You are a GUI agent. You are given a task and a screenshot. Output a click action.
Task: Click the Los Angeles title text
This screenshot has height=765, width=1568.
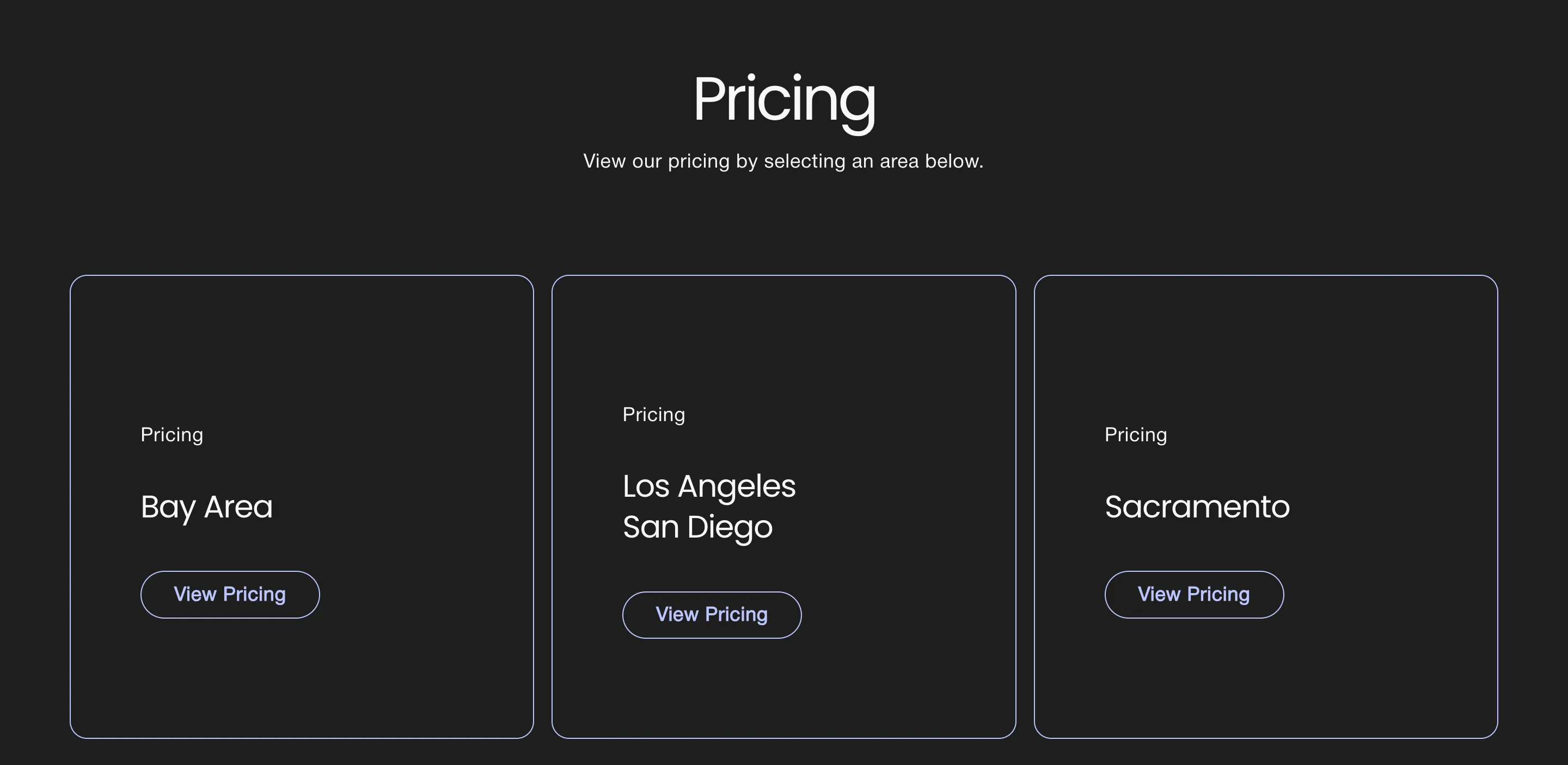[709, 486]
